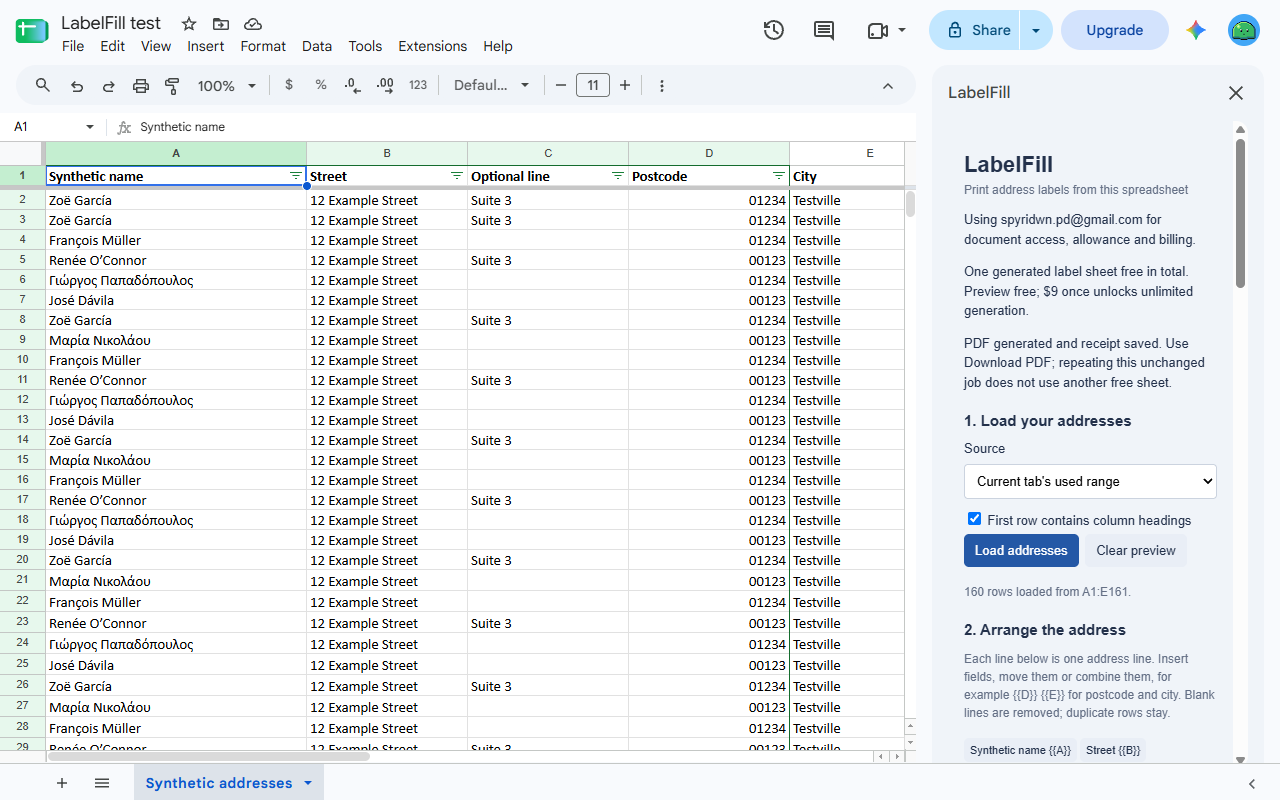This screenshot has width=1280, height=800.
Task: Click the Undo arrow
Action: click(x=77, y=86)
